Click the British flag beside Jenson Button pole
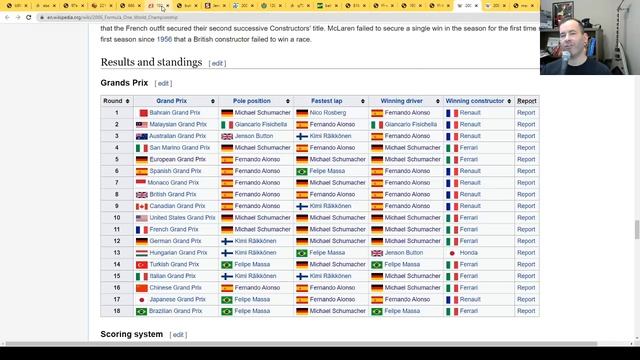Viewport: 640px width, 360px height. (x=227, y=136)
